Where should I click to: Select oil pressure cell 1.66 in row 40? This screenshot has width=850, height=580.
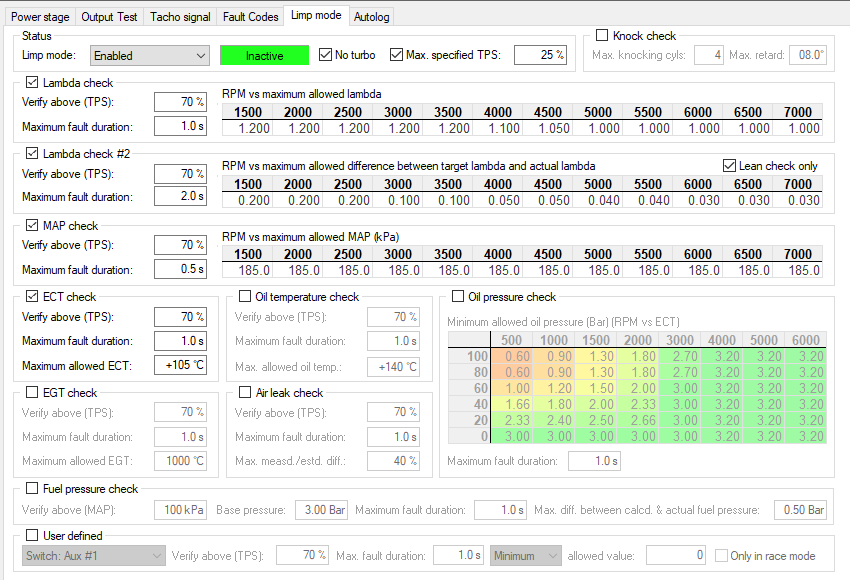click(x=511, y=404)
